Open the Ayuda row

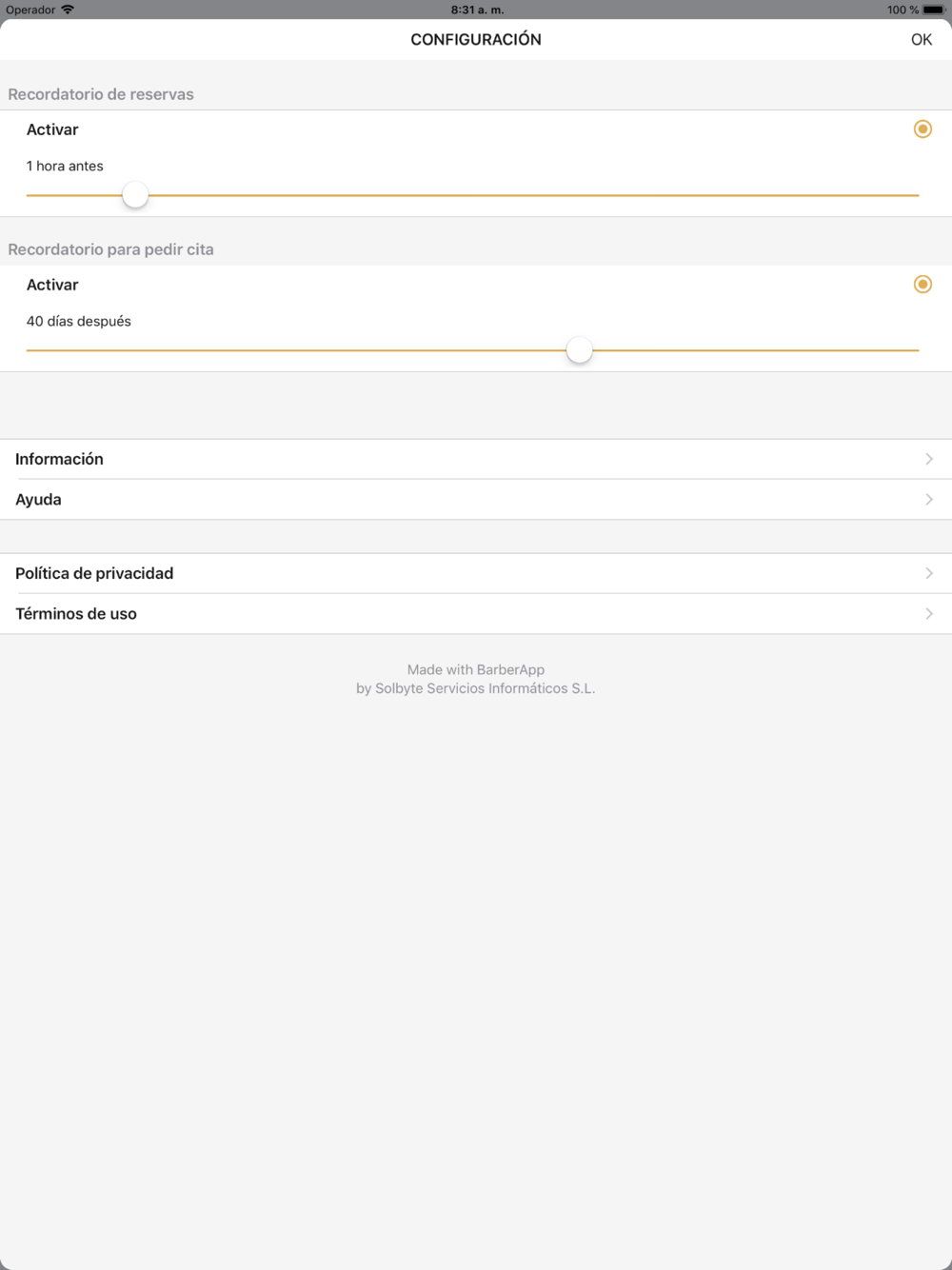[x=476, y=499]
